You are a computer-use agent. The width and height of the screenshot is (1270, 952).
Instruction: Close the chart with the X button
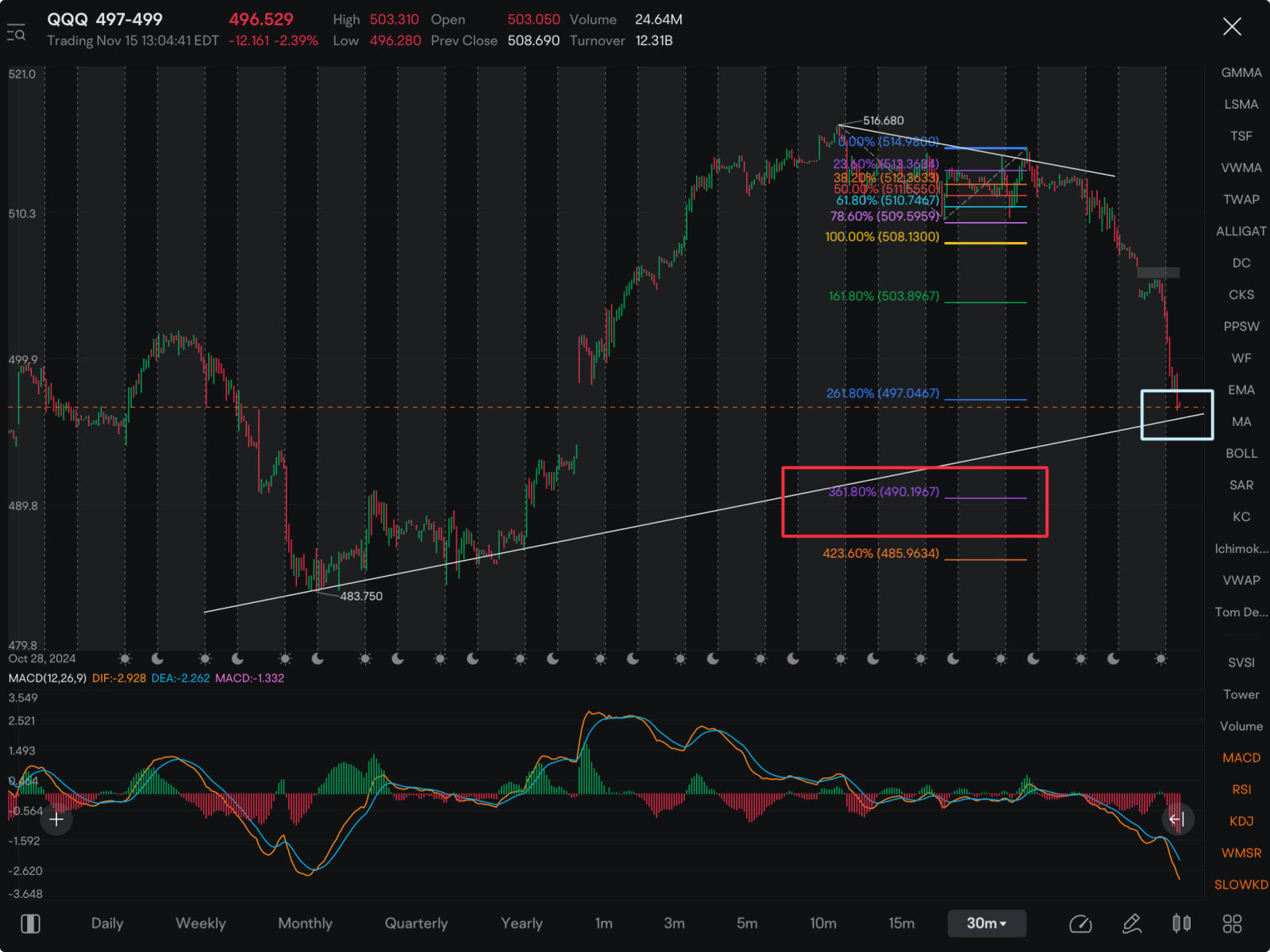[1232, 27]
